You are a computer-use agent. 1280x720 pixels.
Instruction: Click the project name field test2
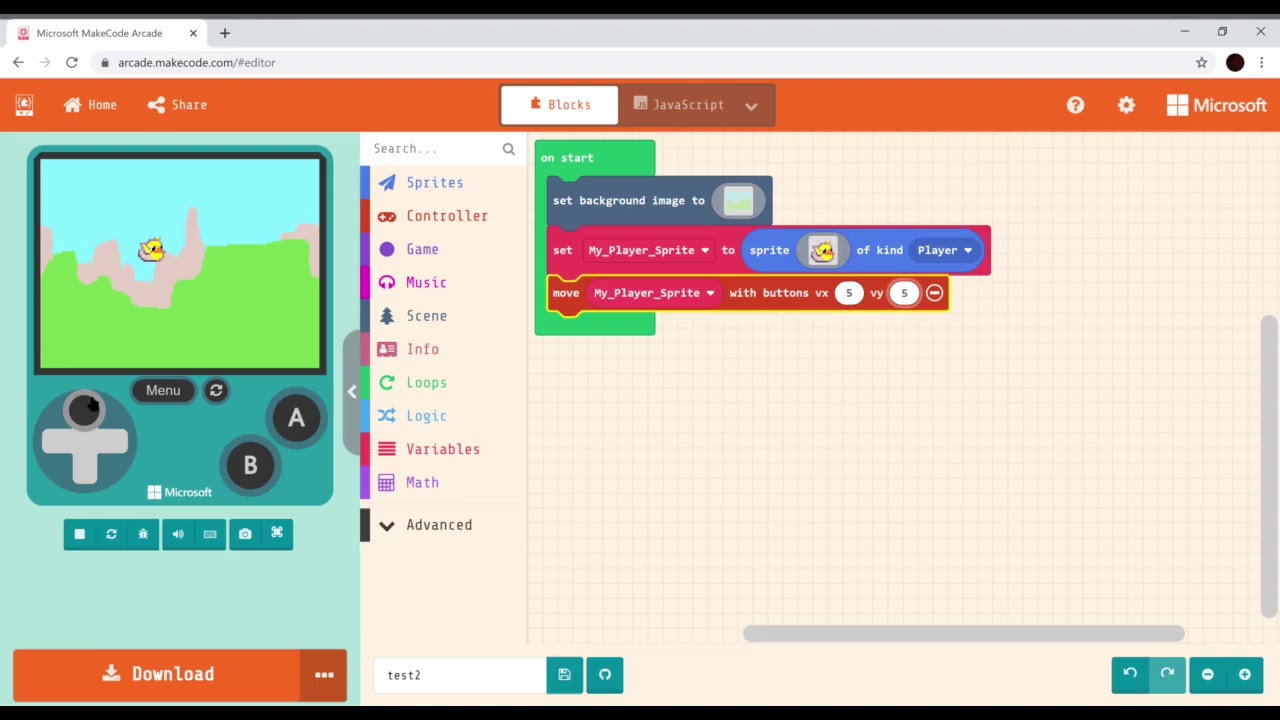[x=460, y=675]
